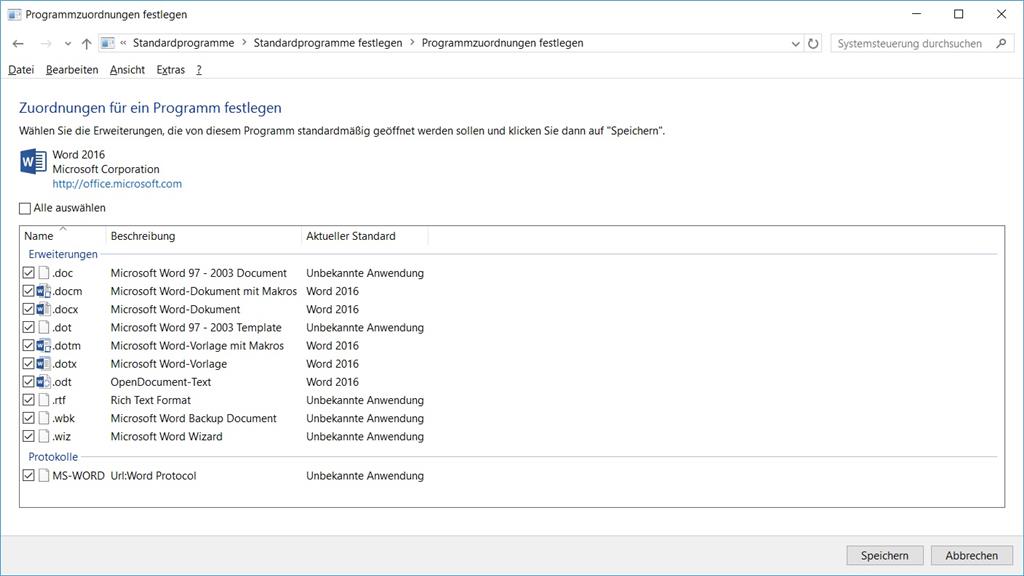
Task: Click the Word template icon for .dotx
Action: coord(44,364)
